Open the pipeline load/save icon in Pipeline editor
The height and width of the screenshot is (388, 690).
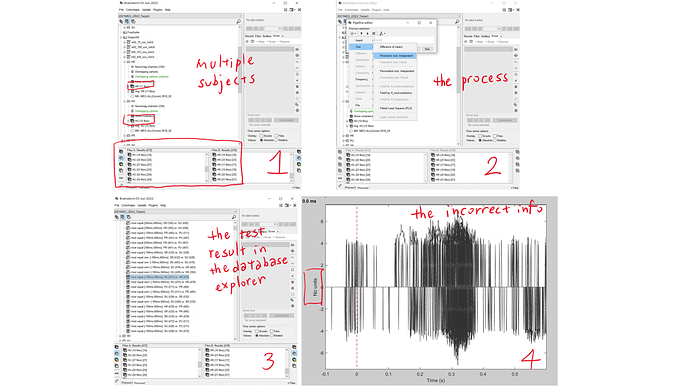[382, 33]
